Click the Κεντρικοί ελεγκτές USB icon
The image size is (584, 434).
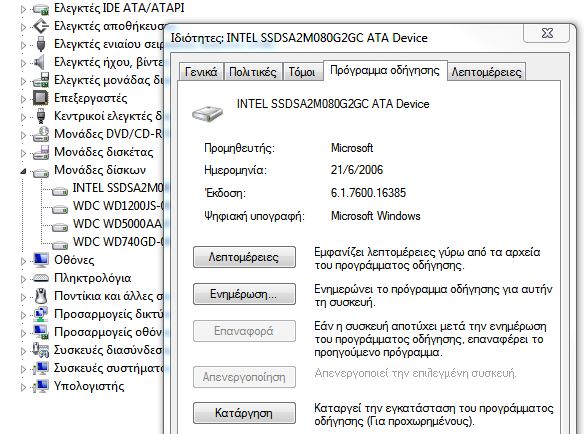tap(41, 116)
